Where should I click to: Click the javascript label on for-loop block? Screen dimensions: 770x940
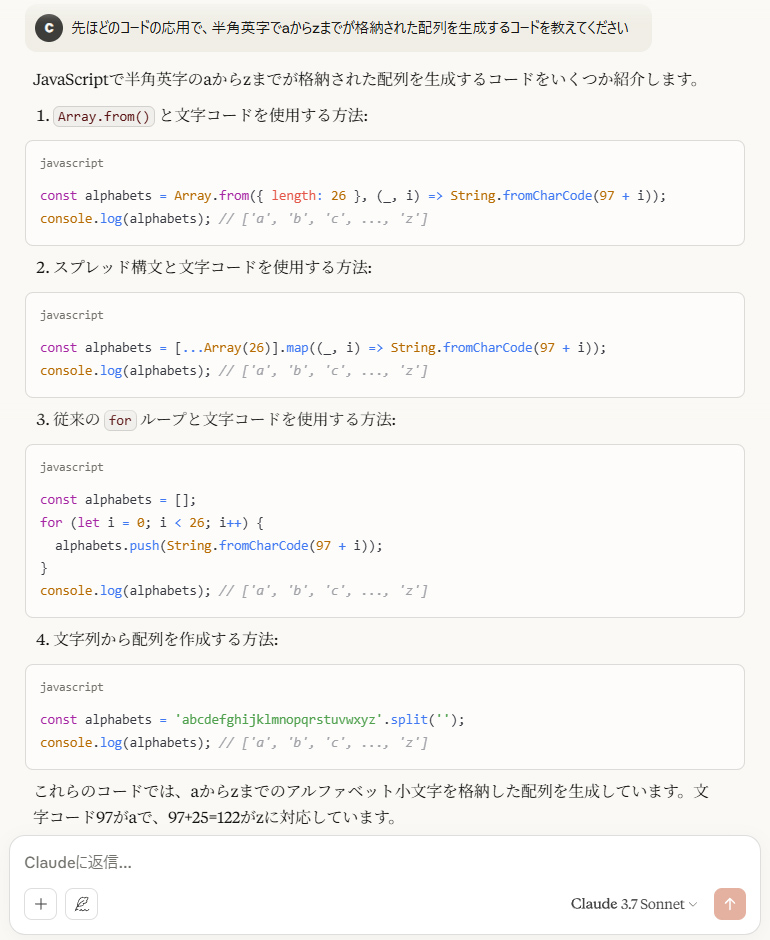pos(71,467)
